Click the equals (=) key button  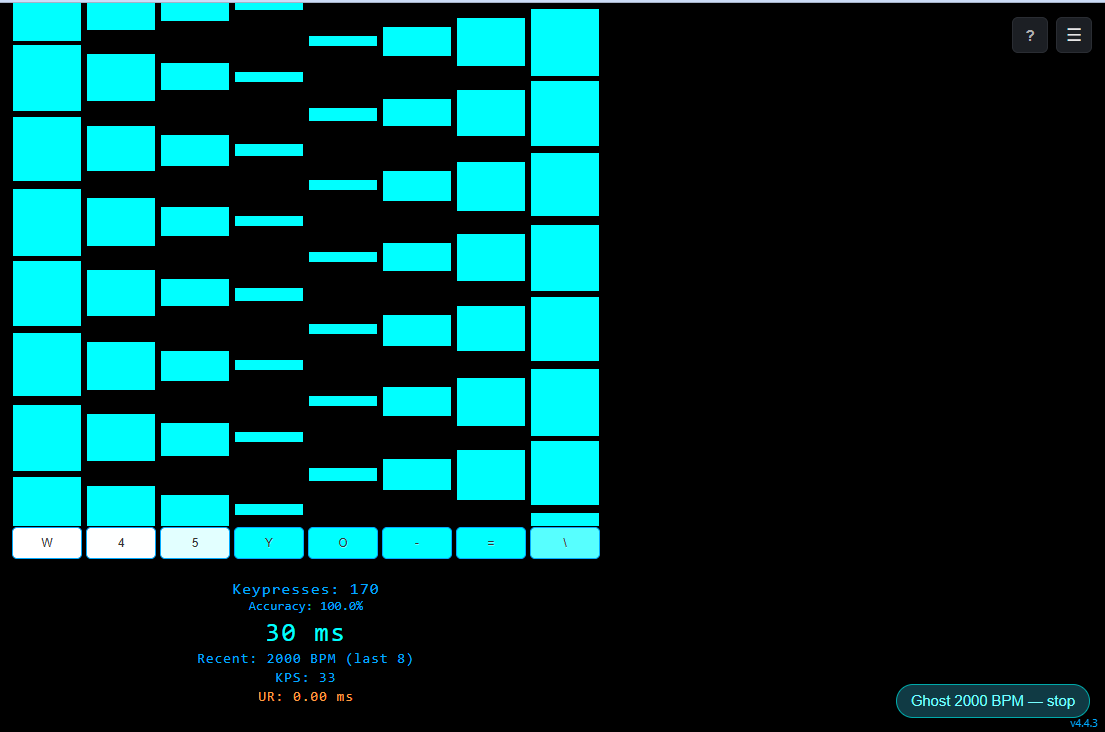tap(491, 542)
